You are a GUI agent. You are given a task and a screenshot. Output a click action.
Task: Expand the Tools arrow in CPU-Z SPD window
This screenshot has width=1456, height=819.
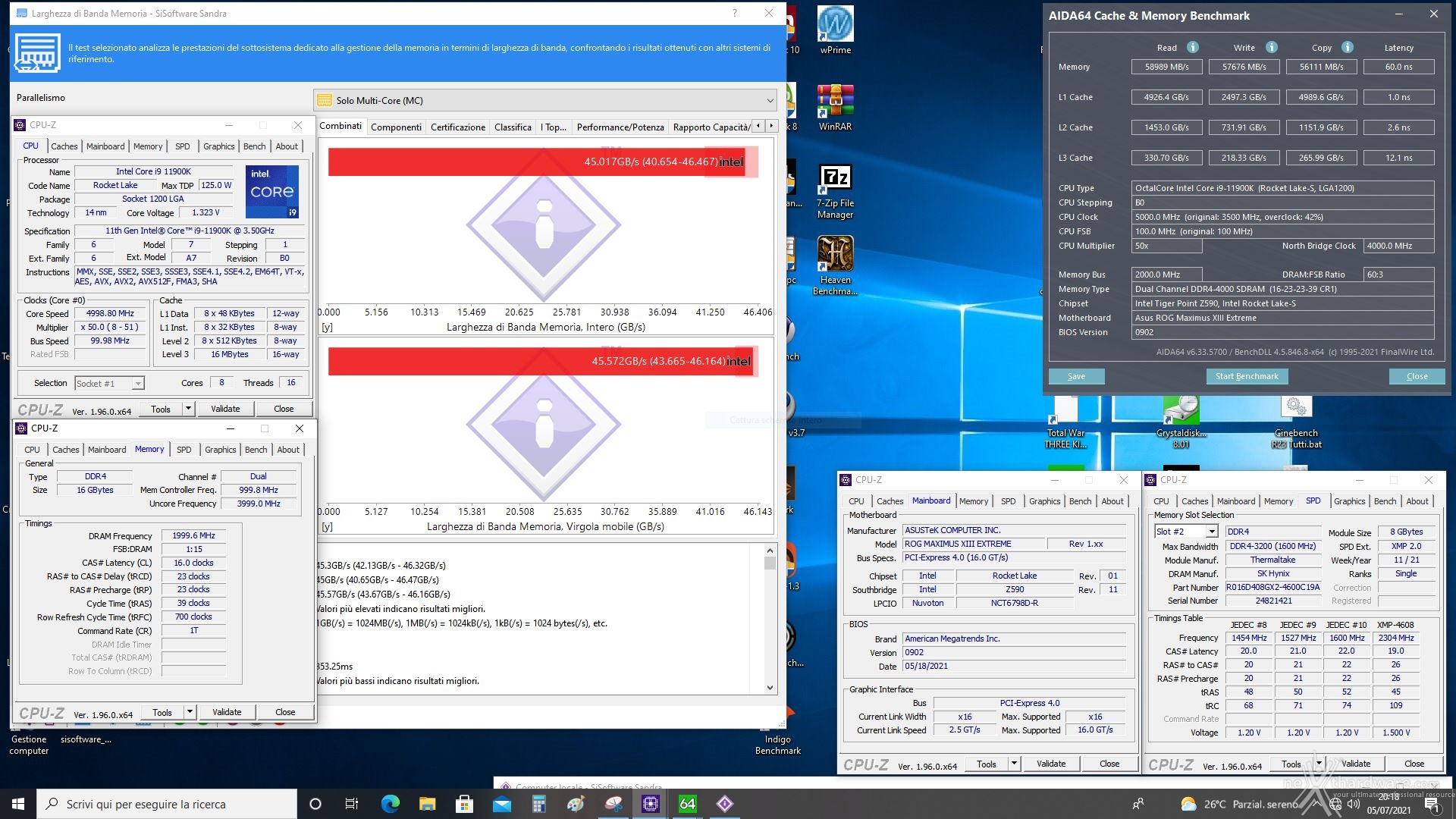tap(1319, 764)
